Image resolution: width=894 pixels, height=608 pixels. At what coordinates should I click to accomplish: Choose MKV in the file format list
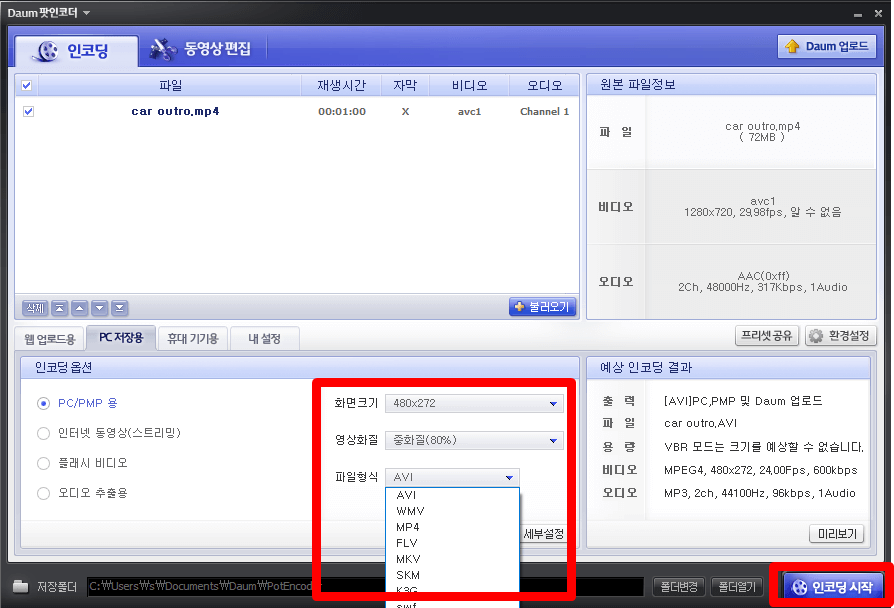(x=452, y=559)
